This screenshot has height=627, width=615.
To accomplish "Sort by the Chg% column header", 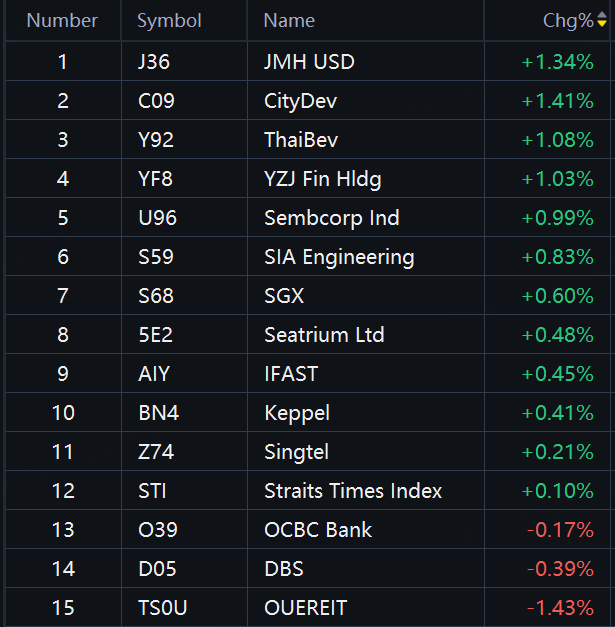I will point(567,20).
